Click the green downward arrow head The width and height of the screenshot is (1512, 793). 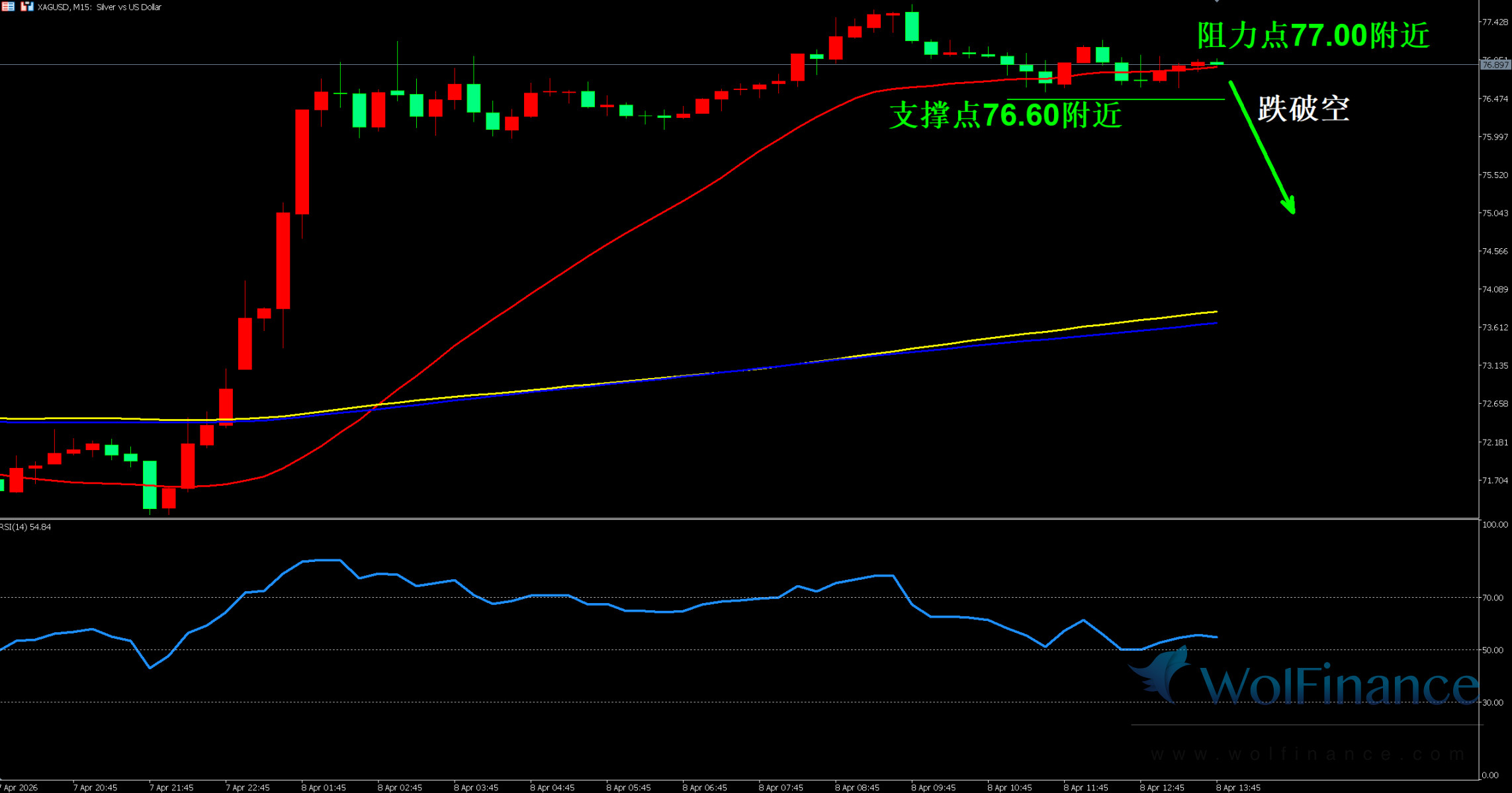tap(1289, 205)
